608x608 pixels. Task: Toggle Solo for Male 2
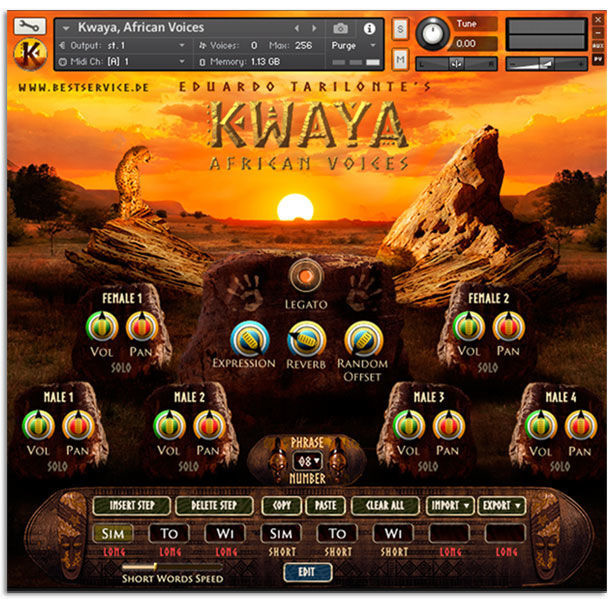tap(188, 466)
